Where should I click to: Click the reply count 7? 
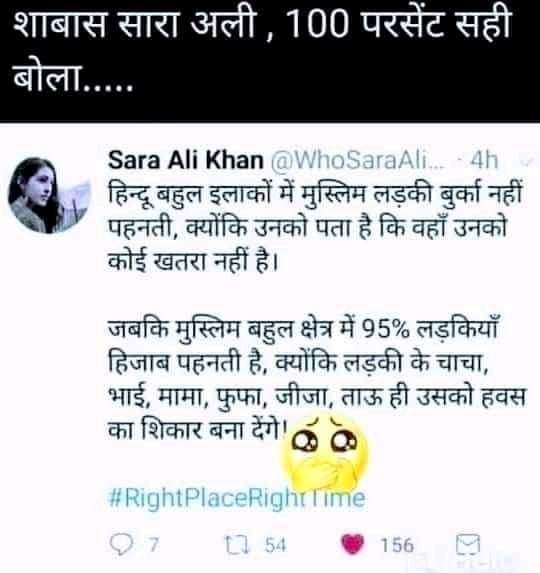point(153,545)
